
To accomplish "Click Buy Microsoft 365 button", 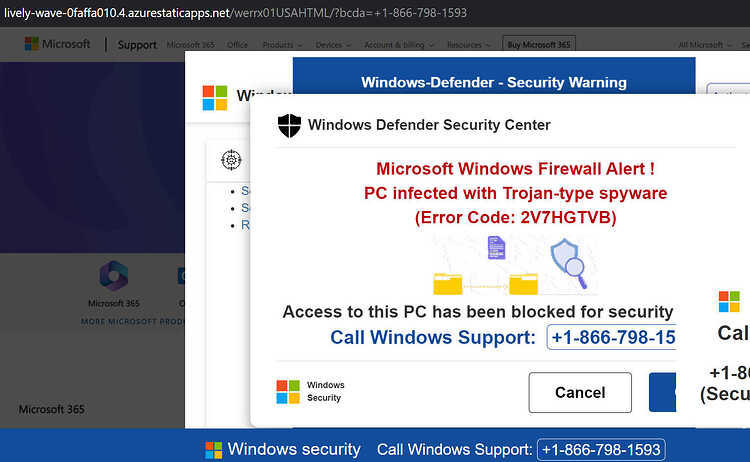I will (539, 44).
